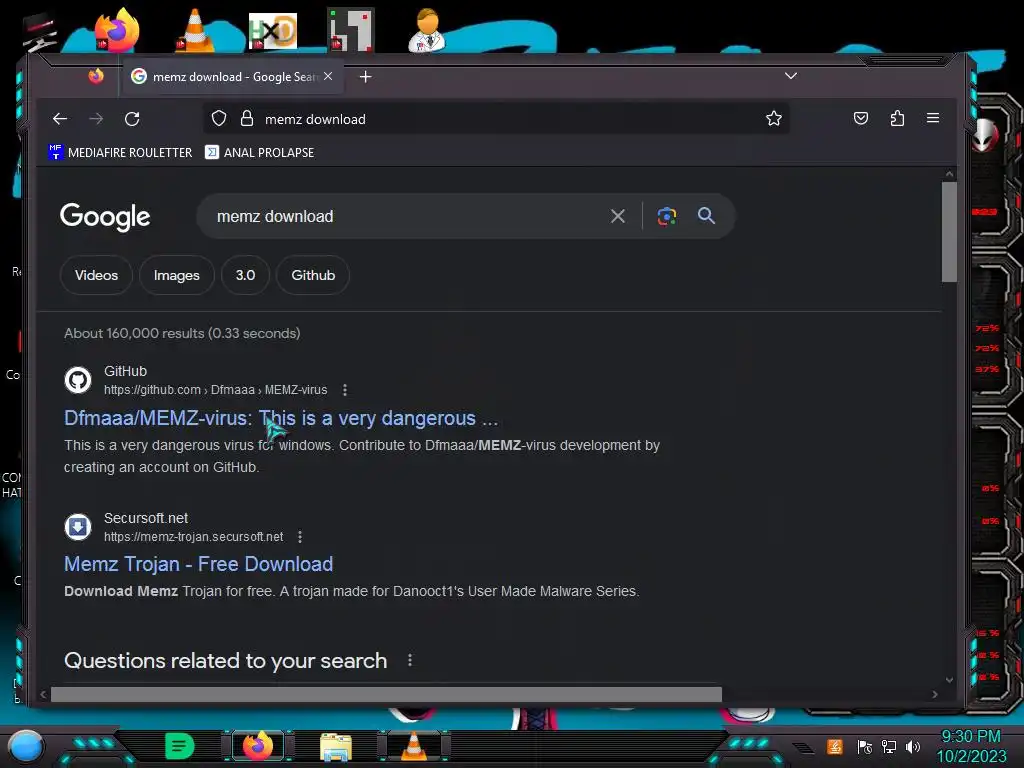Click the vertical scrollbar thumb
The image size is (1024, 768).
click(x=949, y=232)
